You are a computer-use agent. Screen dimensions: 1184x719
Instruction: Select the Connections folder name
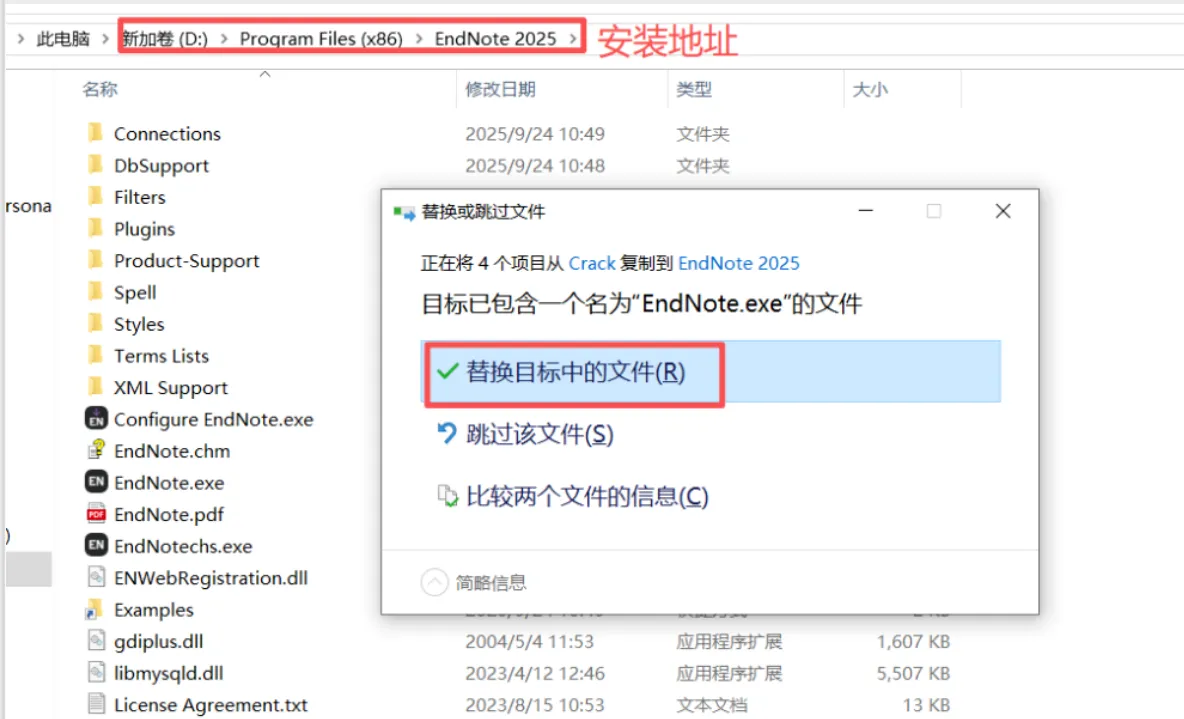167,134
